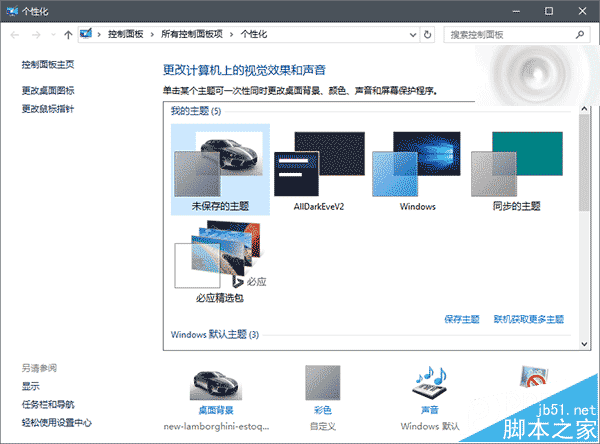This screenshot has width=600, height=444.
Task: Open 轻松使用设置中心 link
Action: [x=57, y=423]
